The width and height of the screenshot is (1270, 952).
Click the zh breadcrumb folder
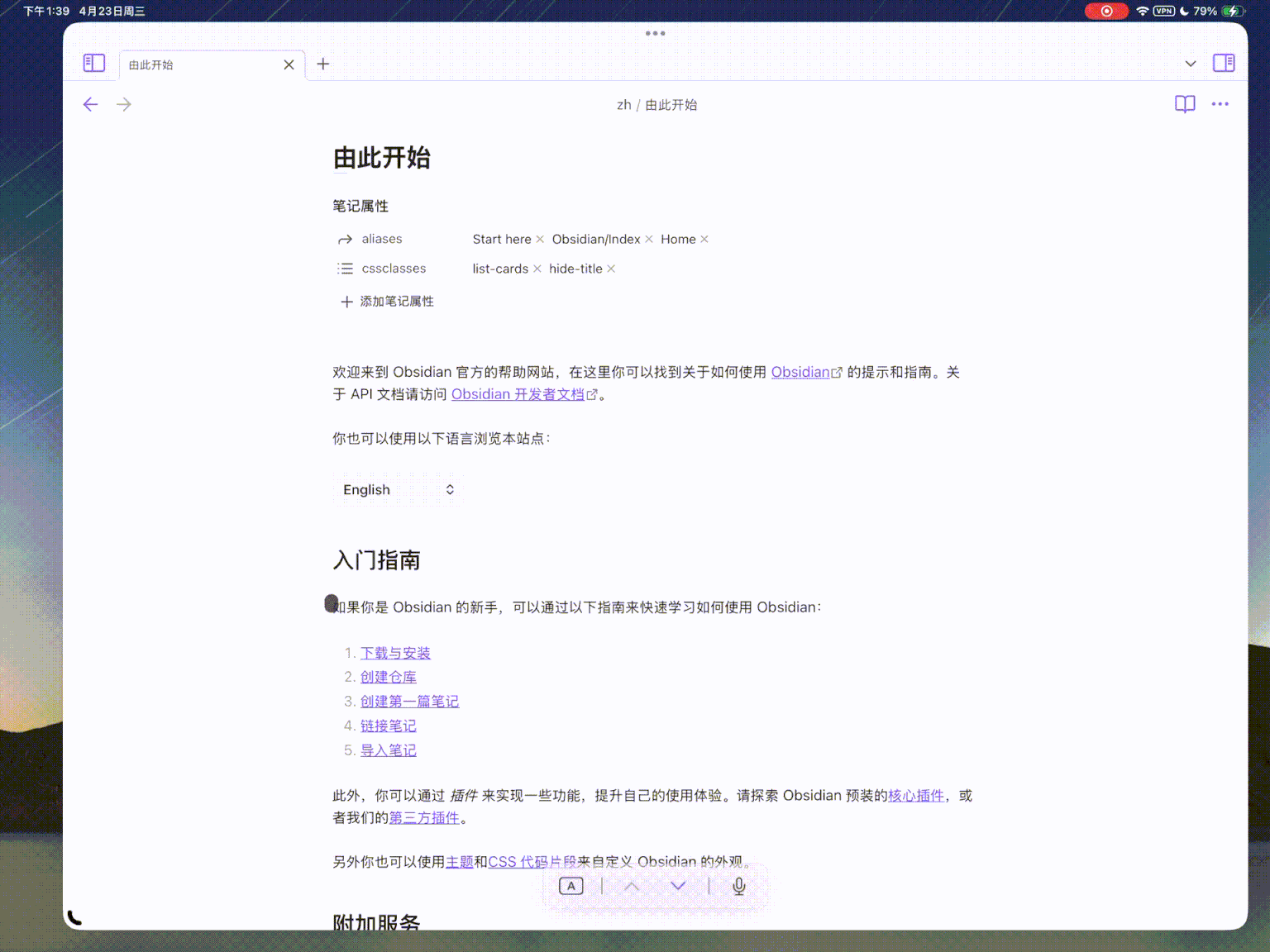coord(624,105)
